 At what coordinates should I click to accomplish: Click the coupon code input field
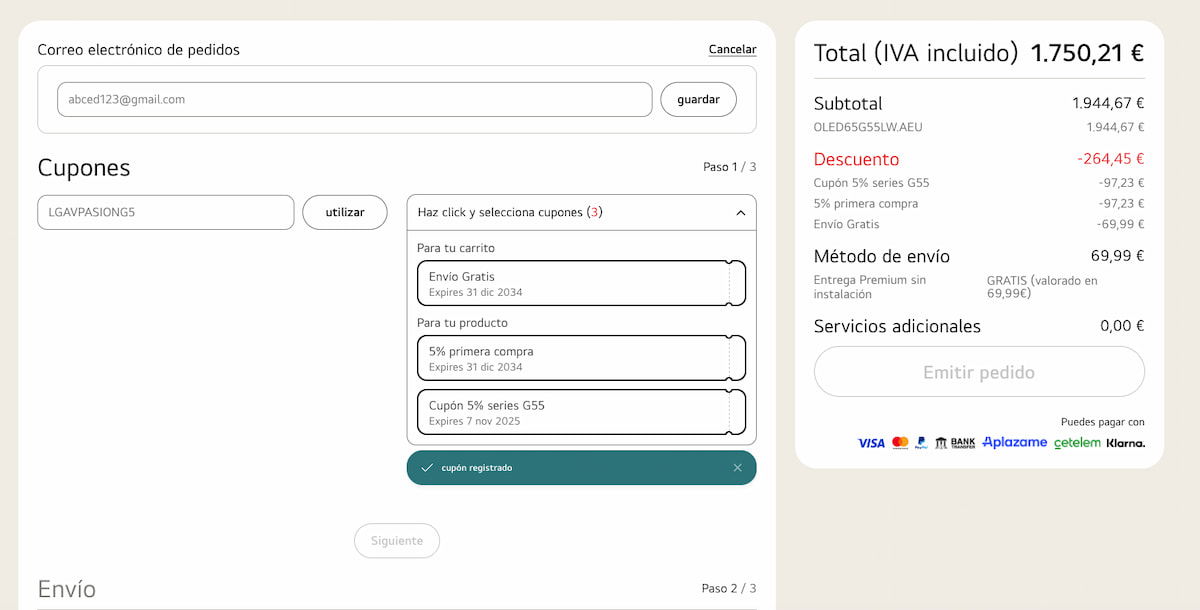pos(166,213)
